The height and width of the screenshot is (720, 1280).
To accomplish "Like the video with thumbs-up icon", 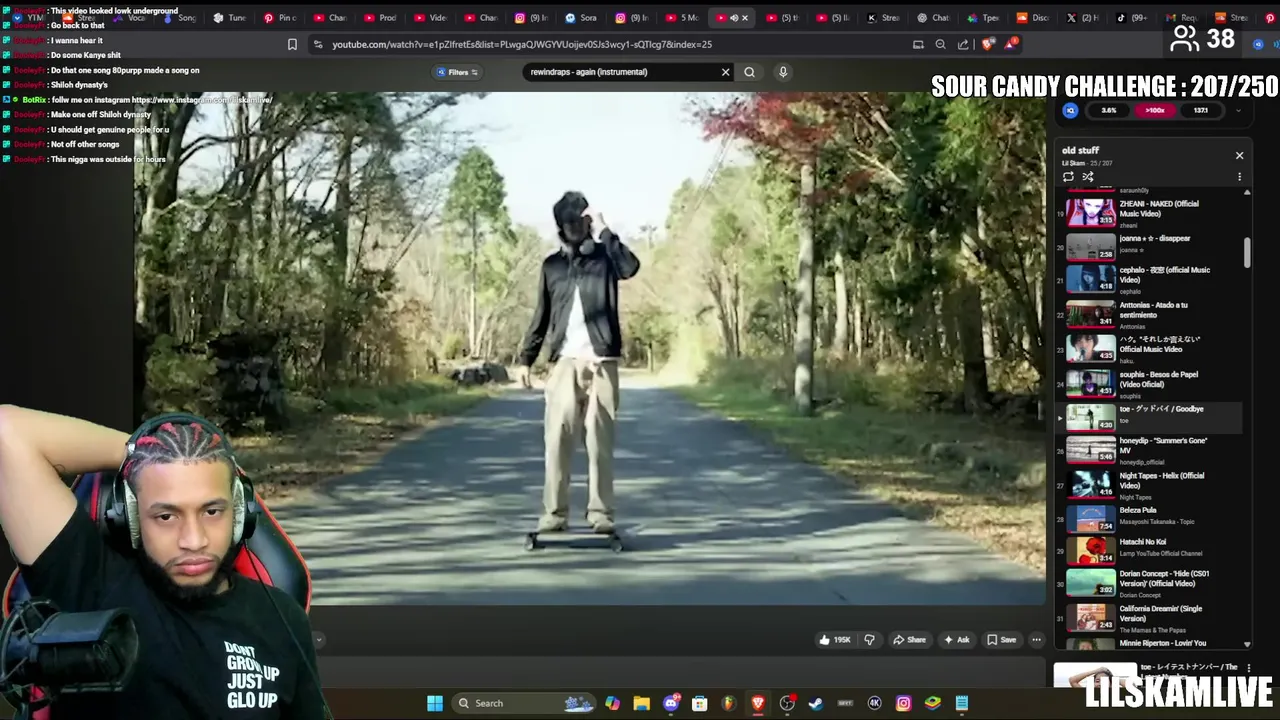I will pyautogui.click(x=834, y=640).
